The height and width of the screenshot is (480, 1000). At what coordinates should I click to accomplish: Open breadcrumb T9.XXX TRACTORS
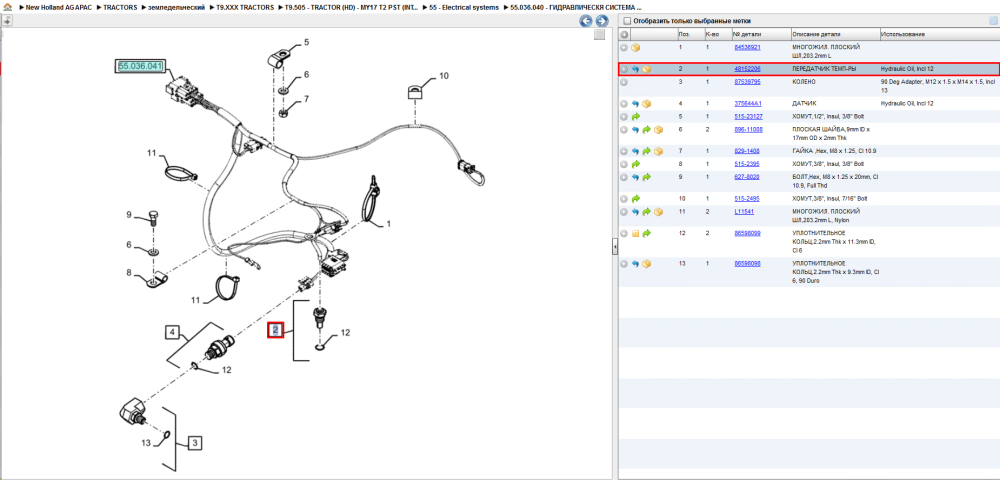click(245, 7)
